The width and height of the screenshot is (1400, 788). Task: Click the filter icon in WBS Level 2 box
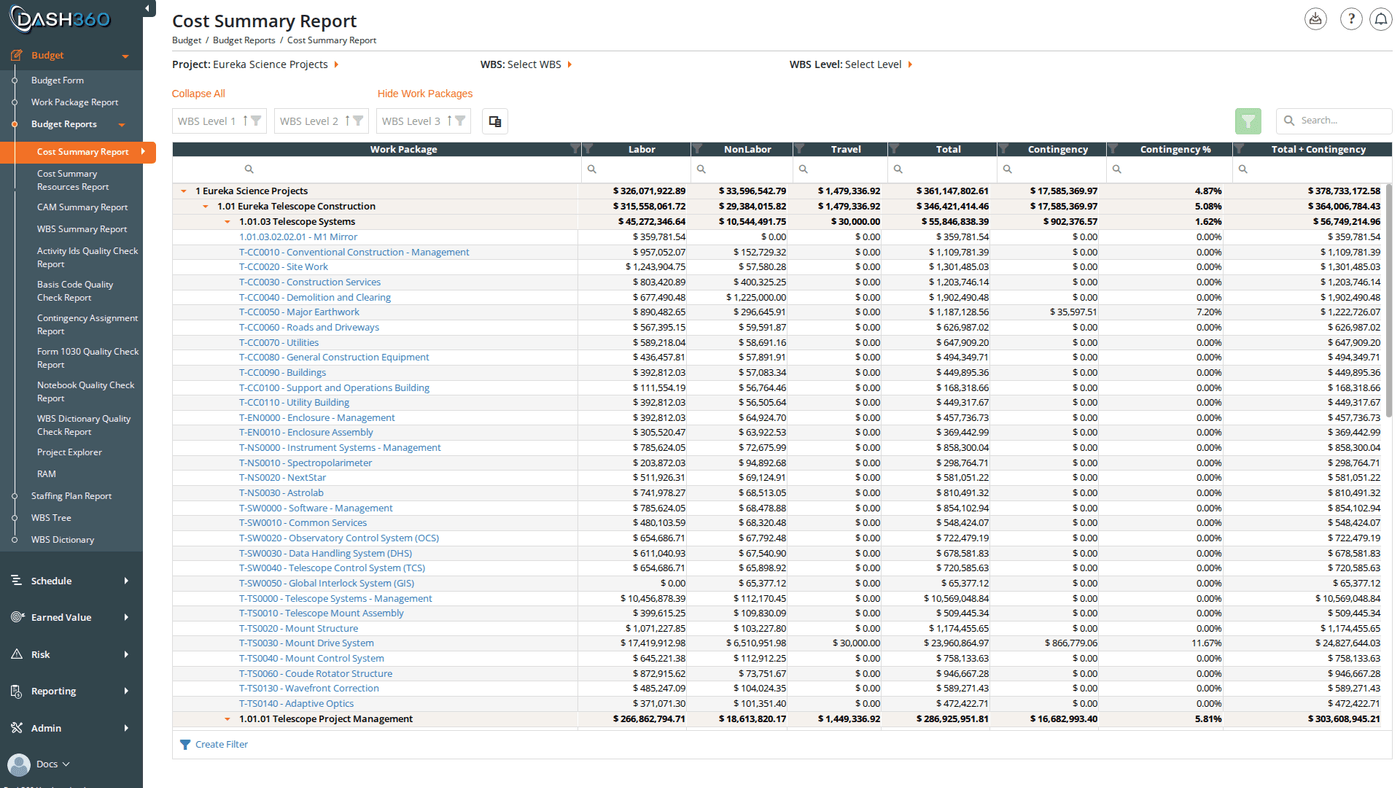[358, 121]
